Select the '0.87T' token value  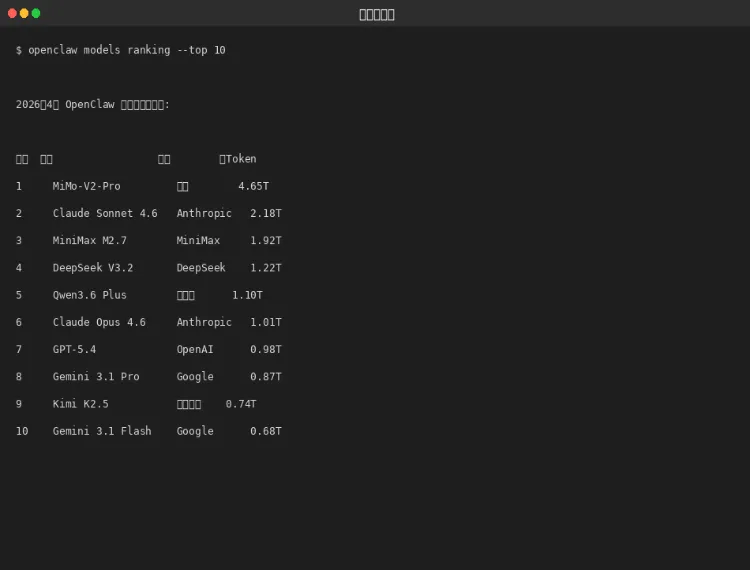266,377
